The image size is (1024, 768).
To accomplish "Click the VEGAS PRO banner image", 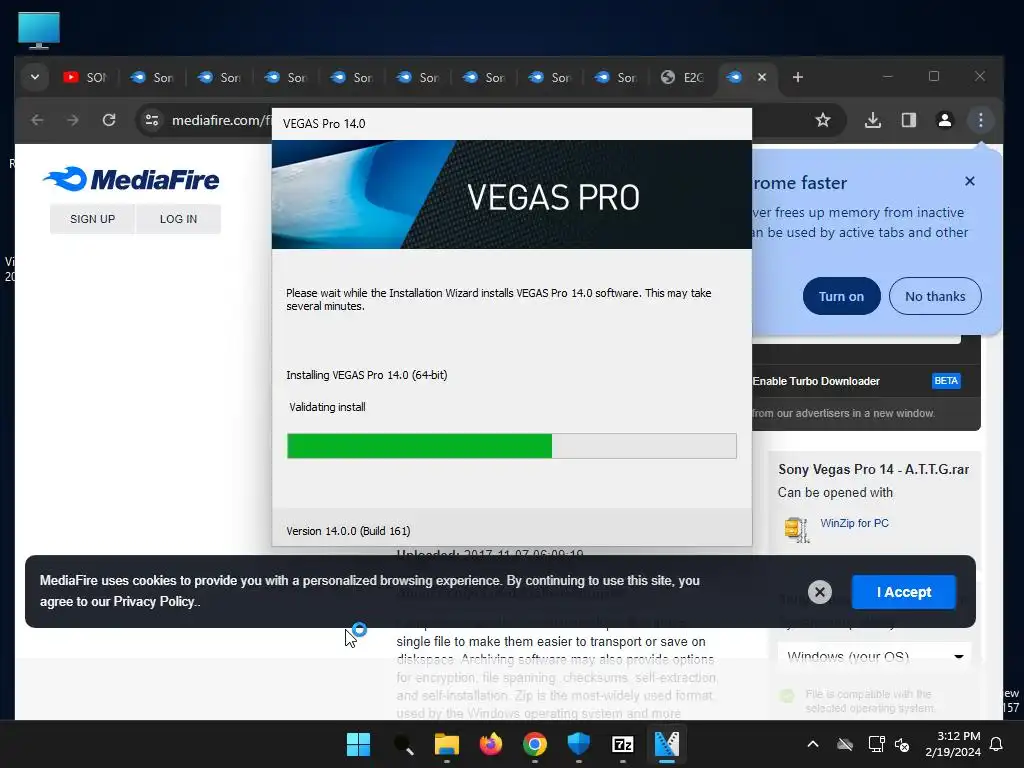I will (511, 194).
